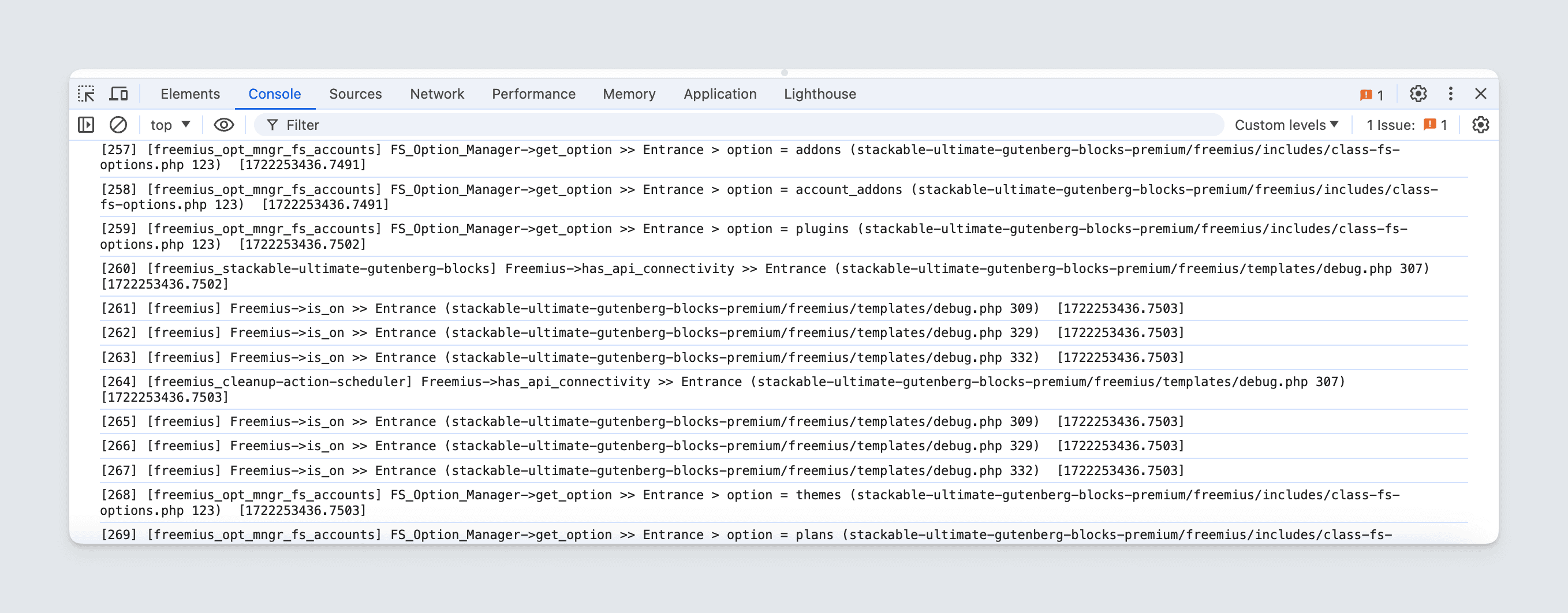Select log entry [266] debug.php 329

coord(784,446)
